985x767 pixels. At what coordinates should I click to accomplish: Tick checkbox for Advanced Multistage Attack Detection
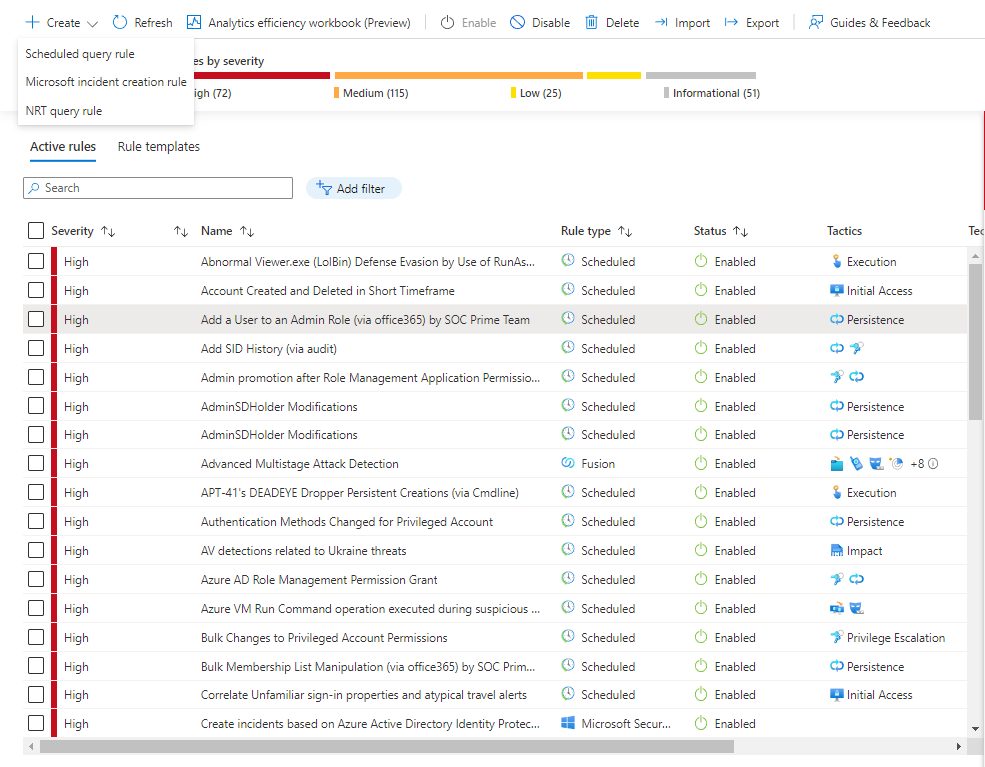tap(36, 463)
